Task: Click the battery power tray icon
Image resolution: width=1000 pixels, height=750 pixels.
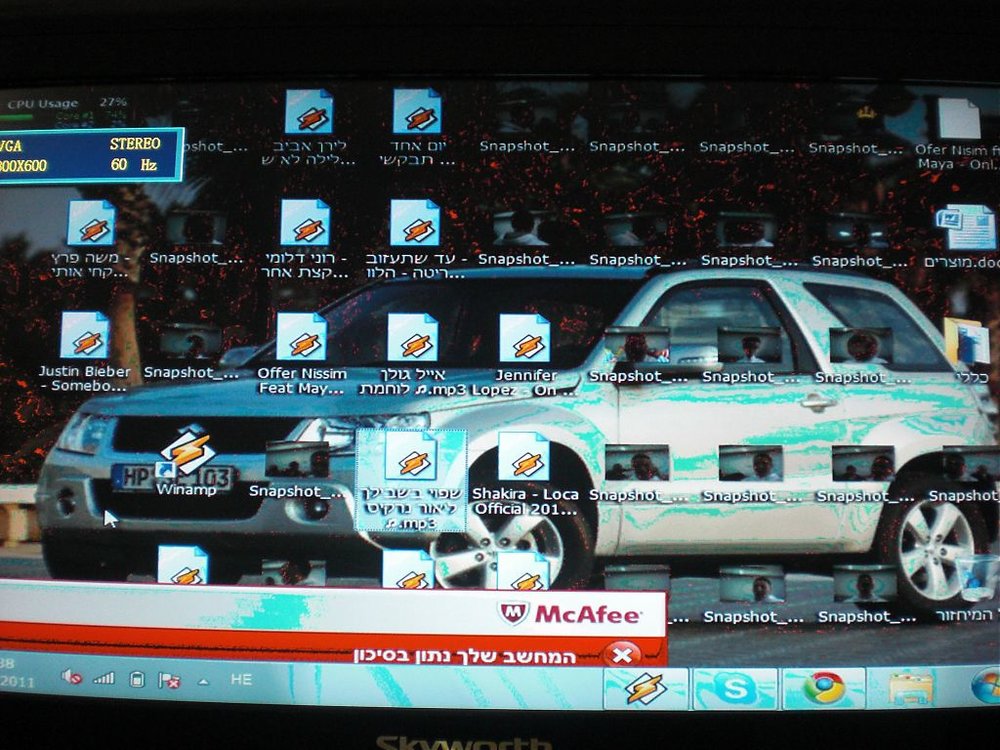Action: click(x=136, y=679)
